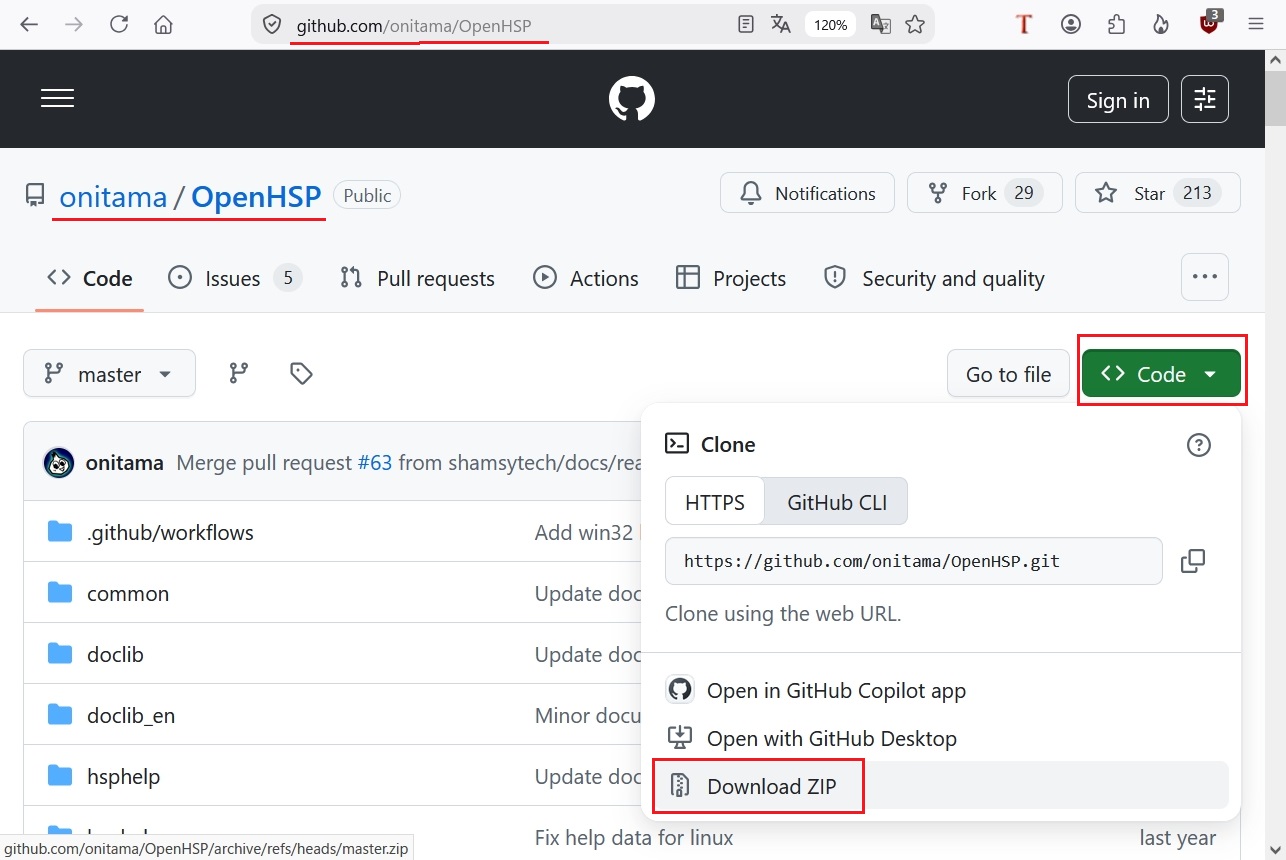Click the Sign in button
This screenshot has height=860, width=1286.
point(1118,99)
